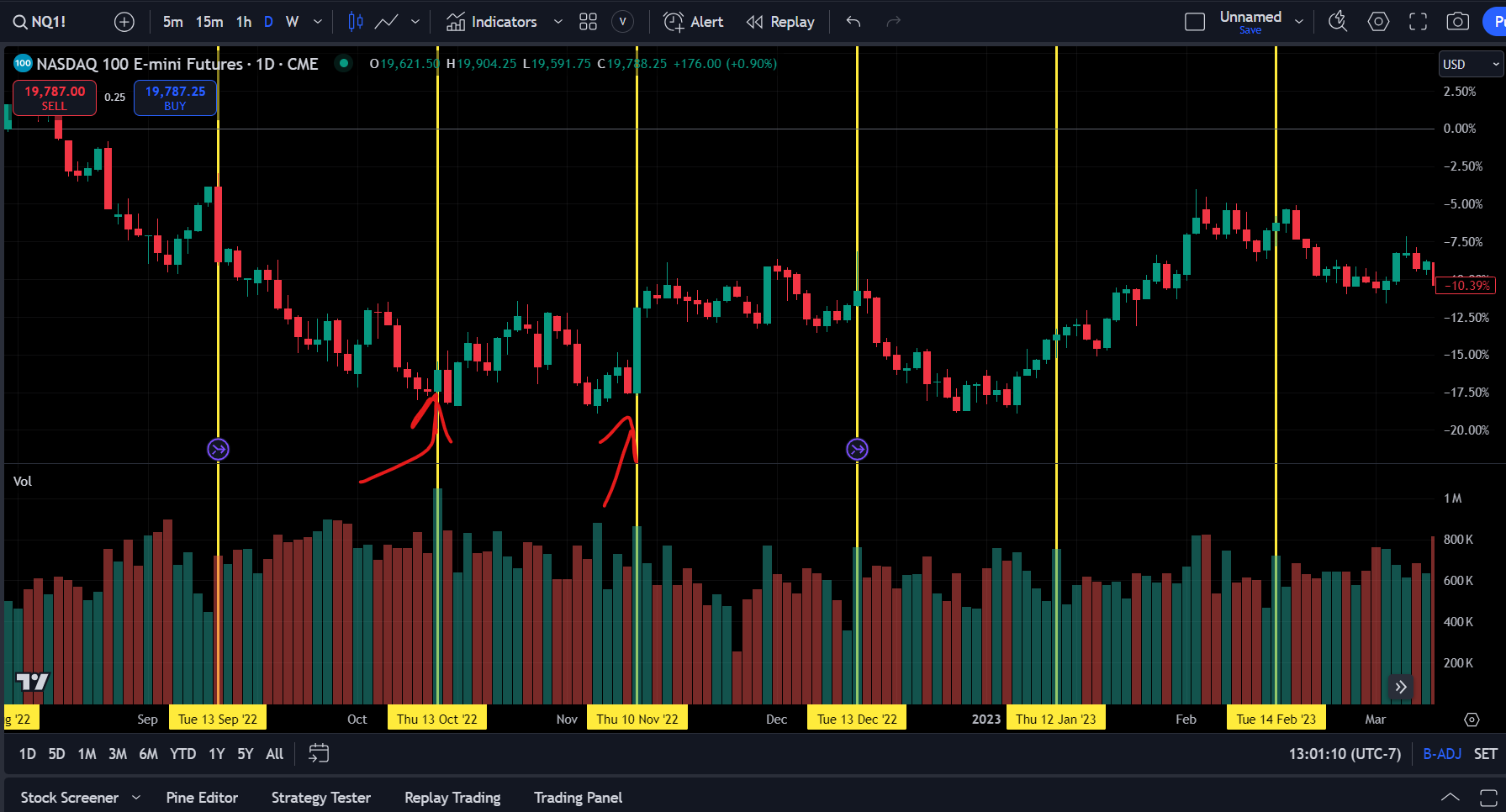Click the event marker on 13 Dec
This screenshot has height=812, width=1506.
point(857,450)
